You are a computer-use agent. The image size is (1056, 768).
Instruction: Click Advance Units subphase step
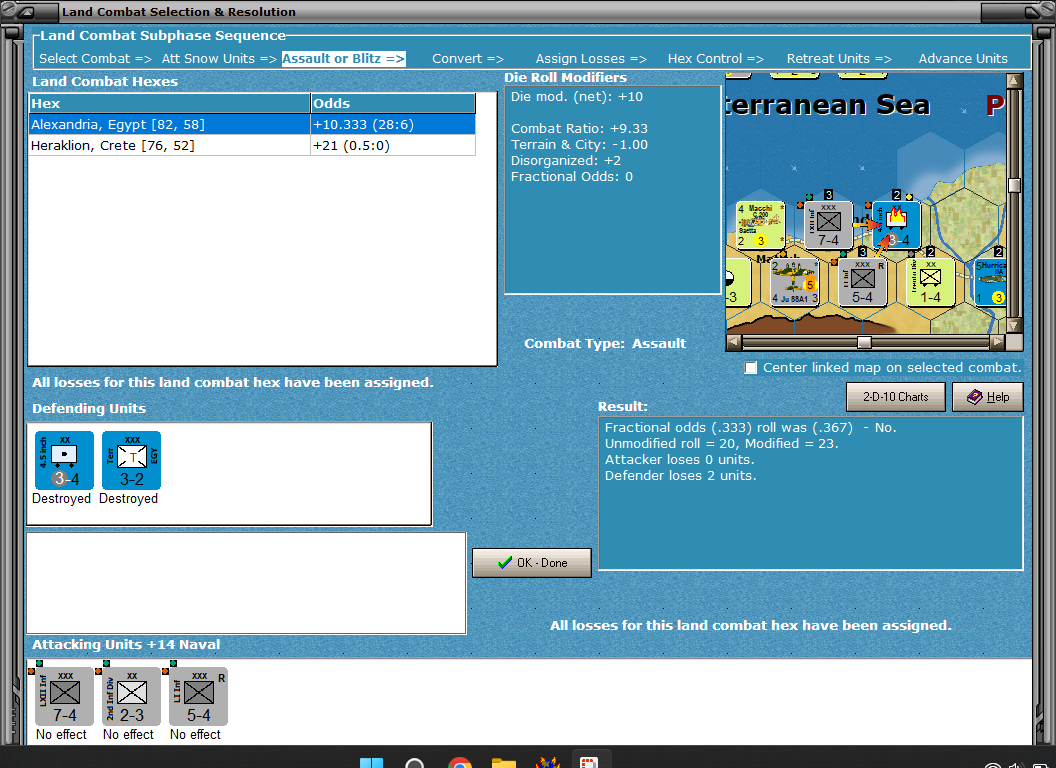[x=963, y=59]
